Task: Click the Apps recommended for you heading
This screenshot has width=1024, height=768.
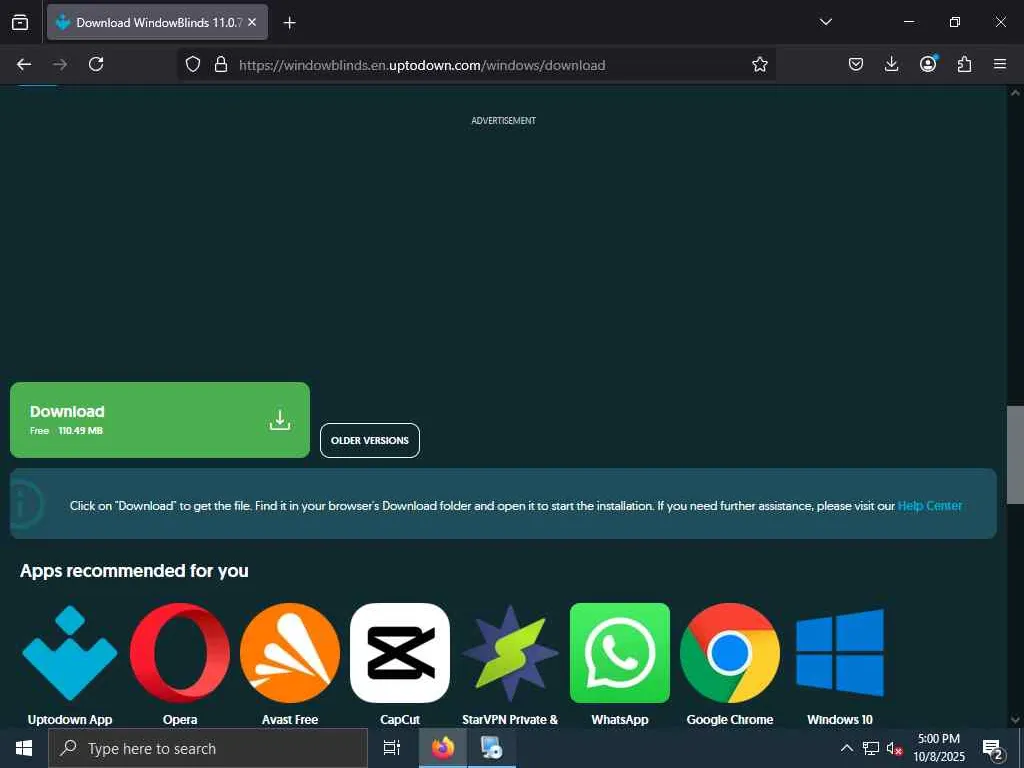Action: click(135, 571)
